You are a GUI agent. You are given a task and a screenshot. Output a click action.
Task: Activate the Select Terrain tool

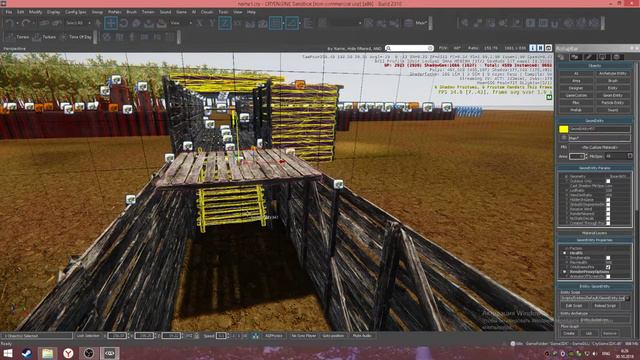(149, 23)
